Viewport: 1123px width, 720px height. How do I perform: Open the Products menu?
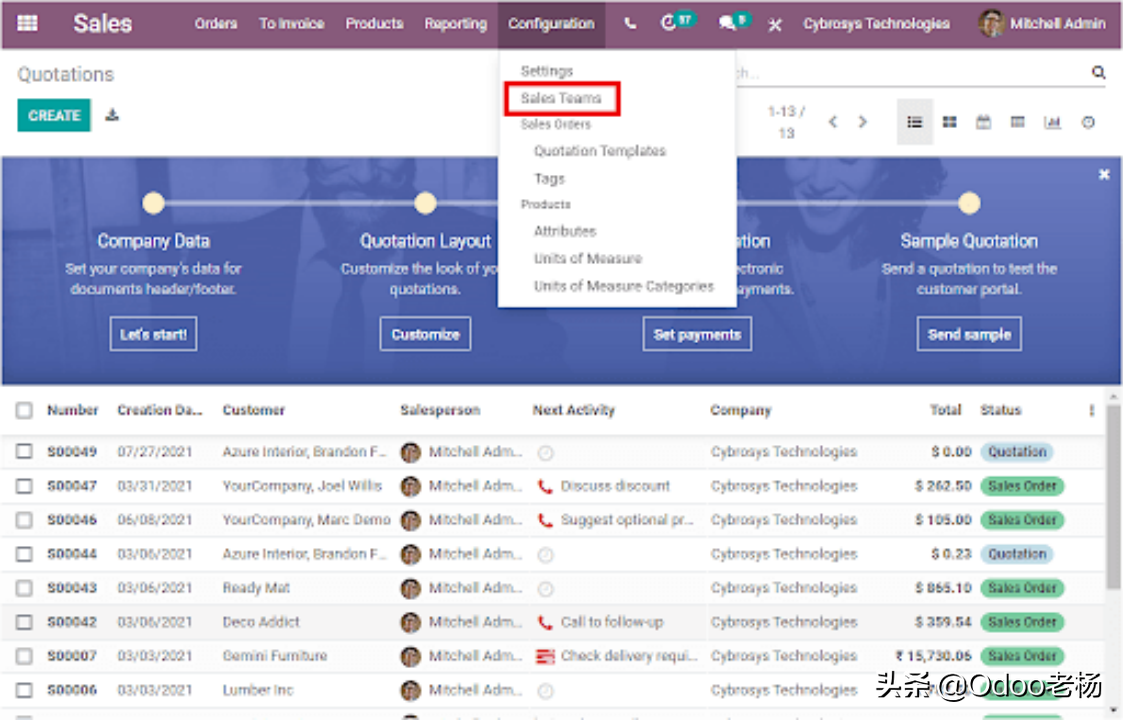[375, 24]
